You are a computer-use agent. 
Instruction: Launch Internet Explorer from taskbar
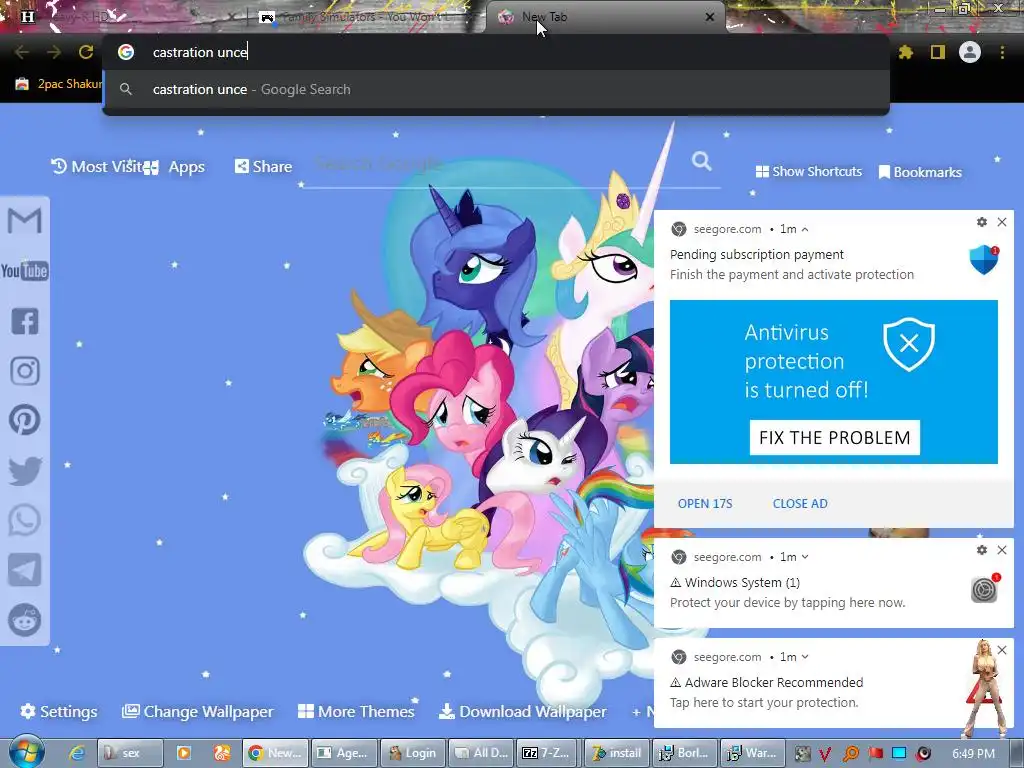(76, 753)
